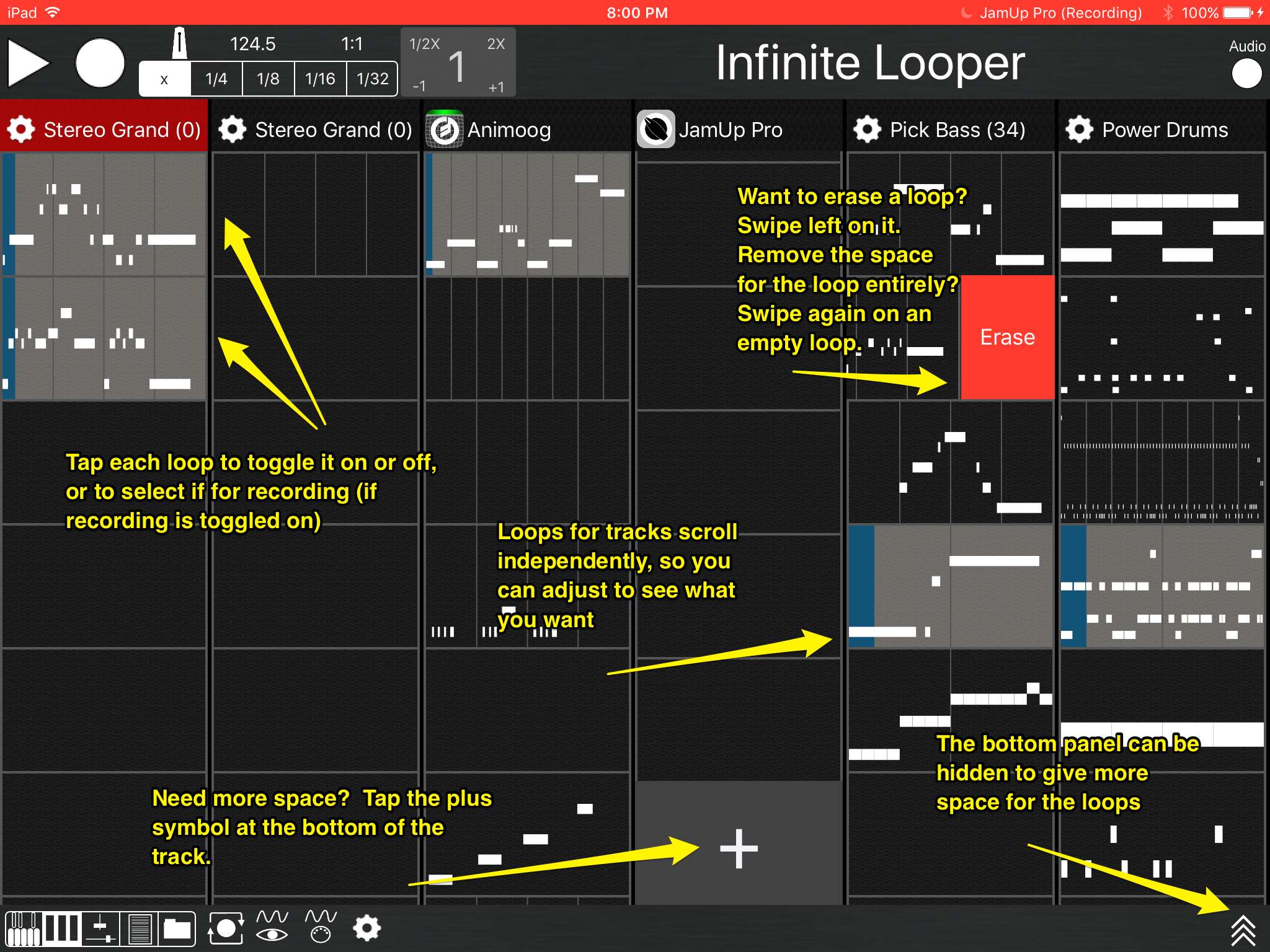The height and width of the screenshot is (952, 1270).
Task: Toggle first active loop in red Stereo Grand
Action: coord(104,214)
